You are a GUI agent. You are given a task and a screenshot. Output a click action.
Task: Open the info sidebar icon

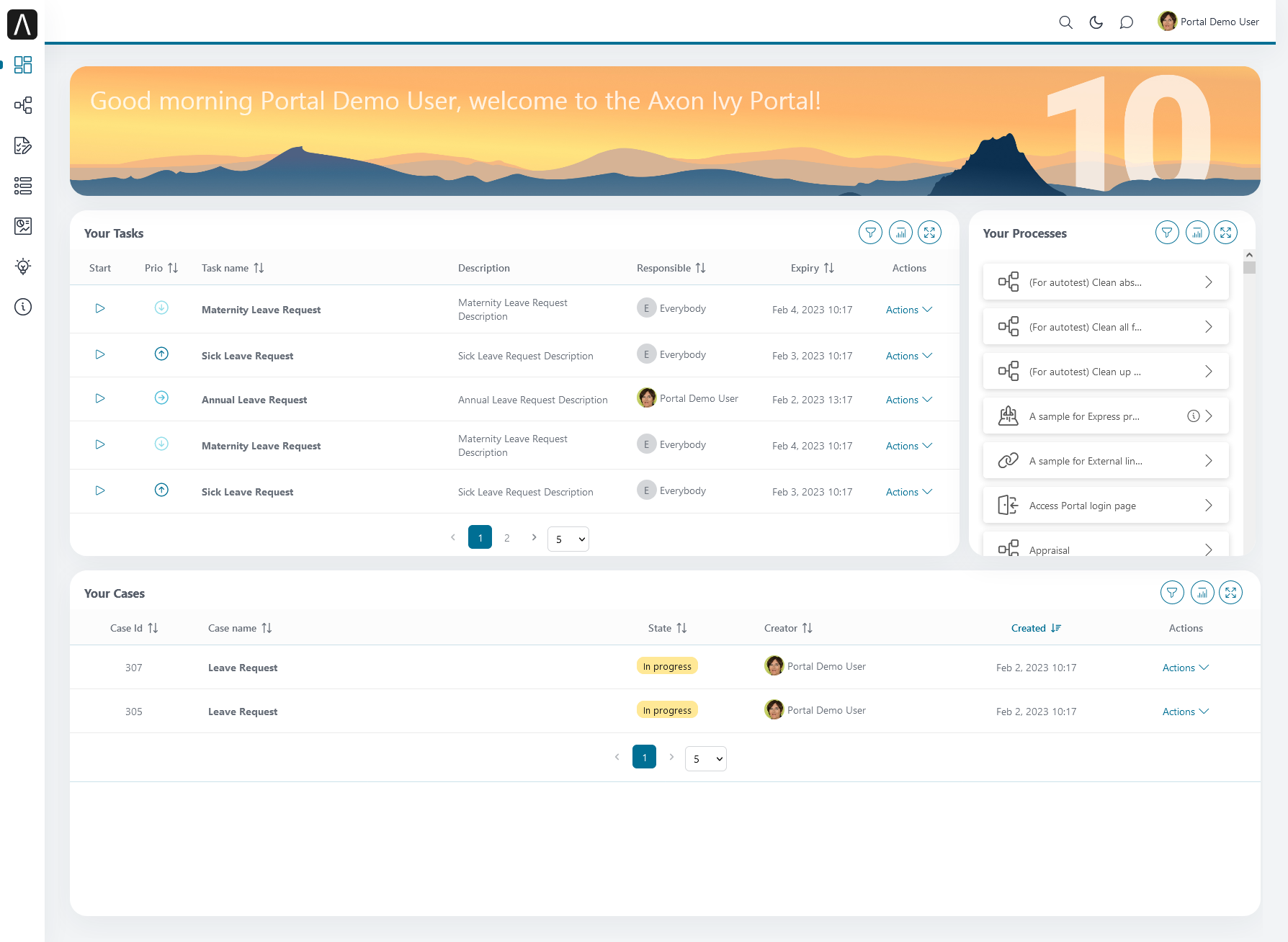click(x=23, y=308)
